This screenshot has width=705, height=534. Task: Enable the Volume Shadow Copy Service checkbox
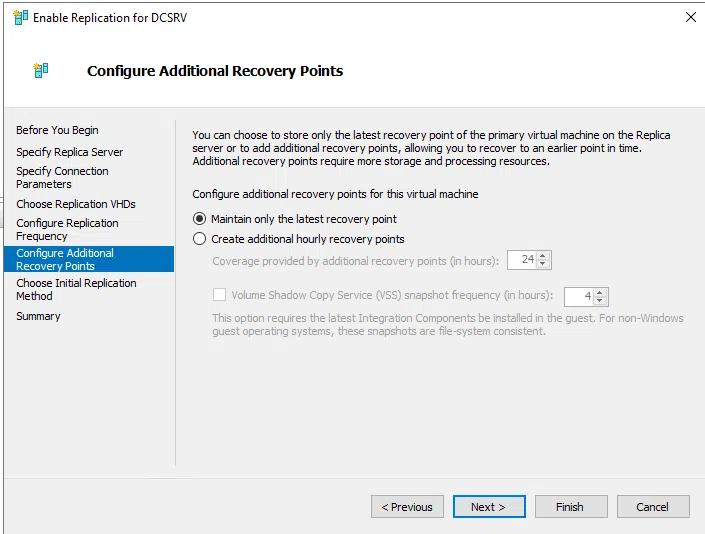(x=220, y=296)
